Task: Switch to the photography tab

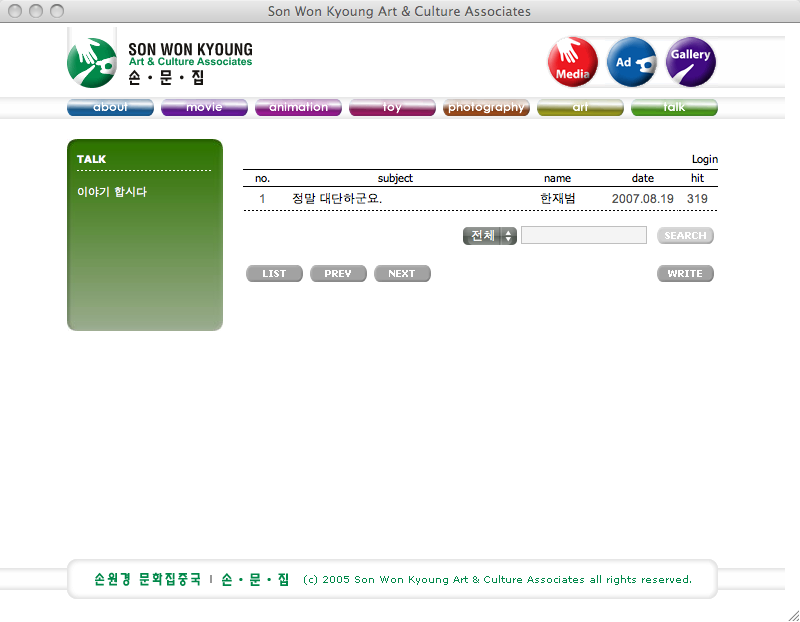Action: (x=486, y=108)
